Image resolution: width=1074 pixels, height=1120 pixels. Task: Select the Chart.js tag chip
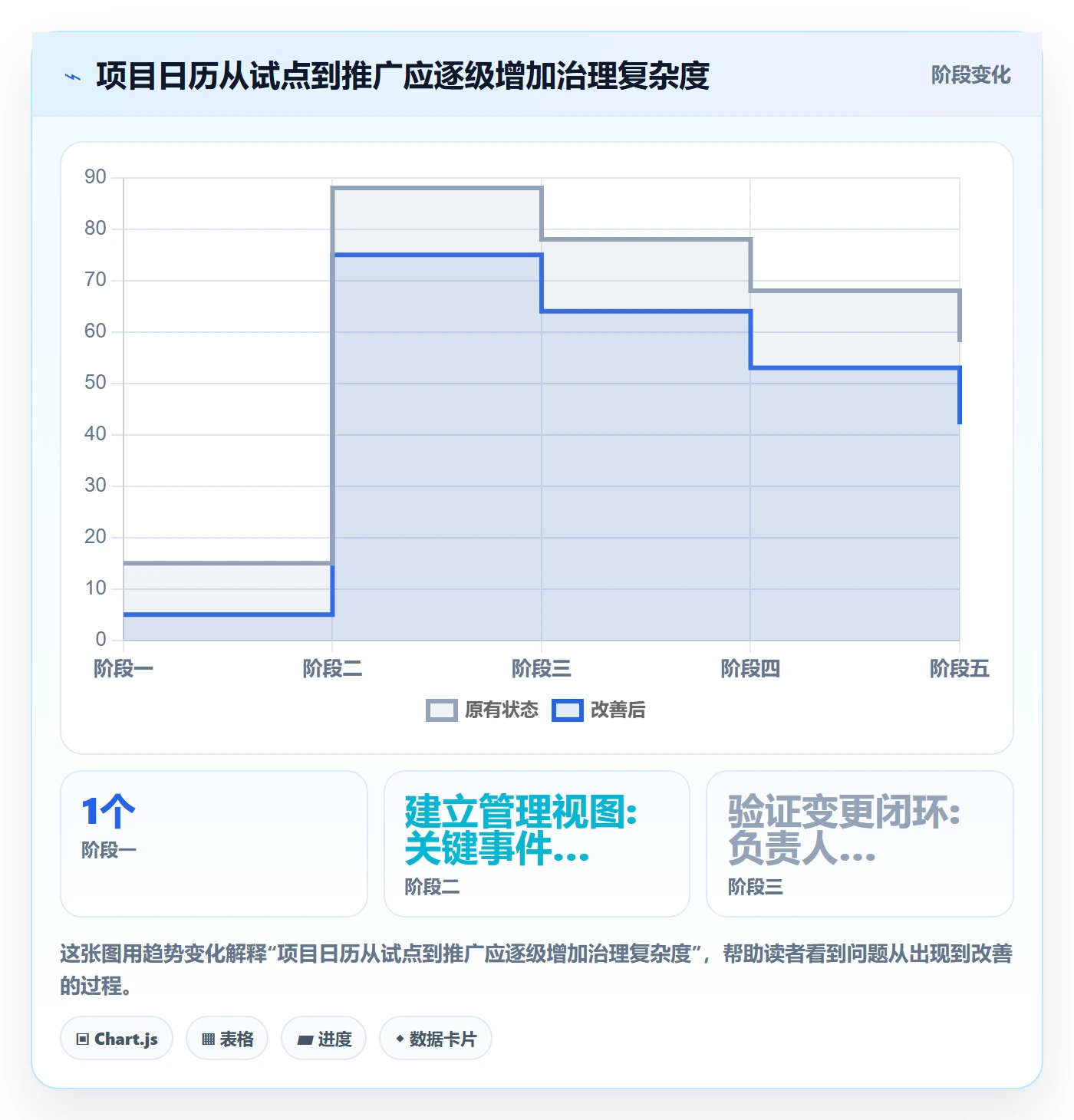117,1039
